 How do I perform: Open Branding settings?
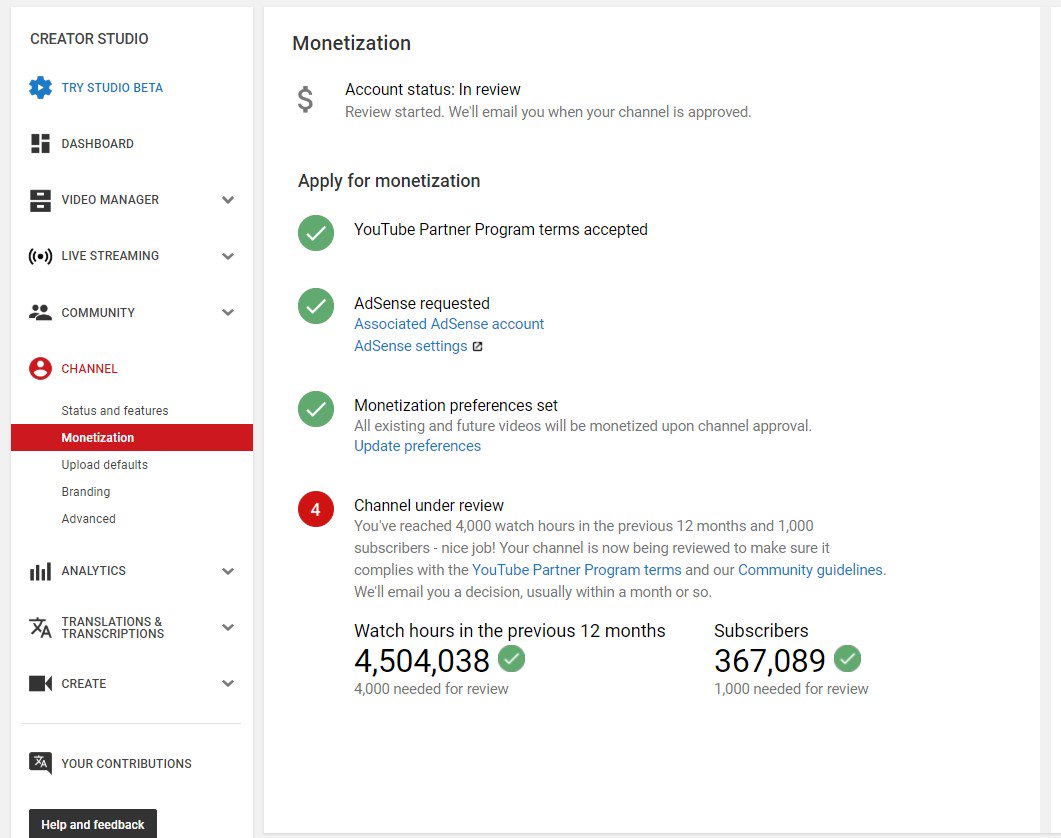click(x=86, y=492)
